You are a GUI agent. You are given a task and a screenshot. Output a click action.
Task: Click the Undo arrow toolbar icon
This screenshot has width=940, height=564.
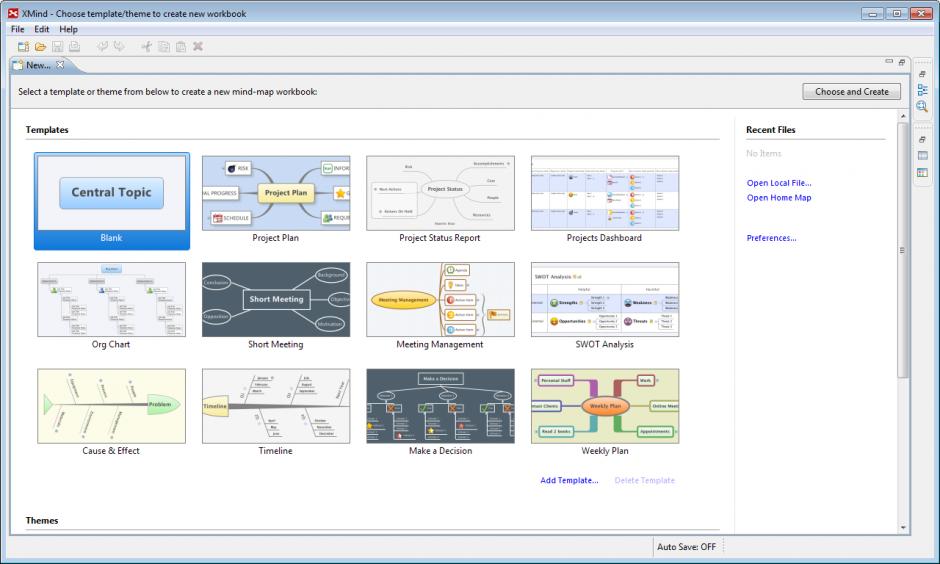click(x=103, y=46)
